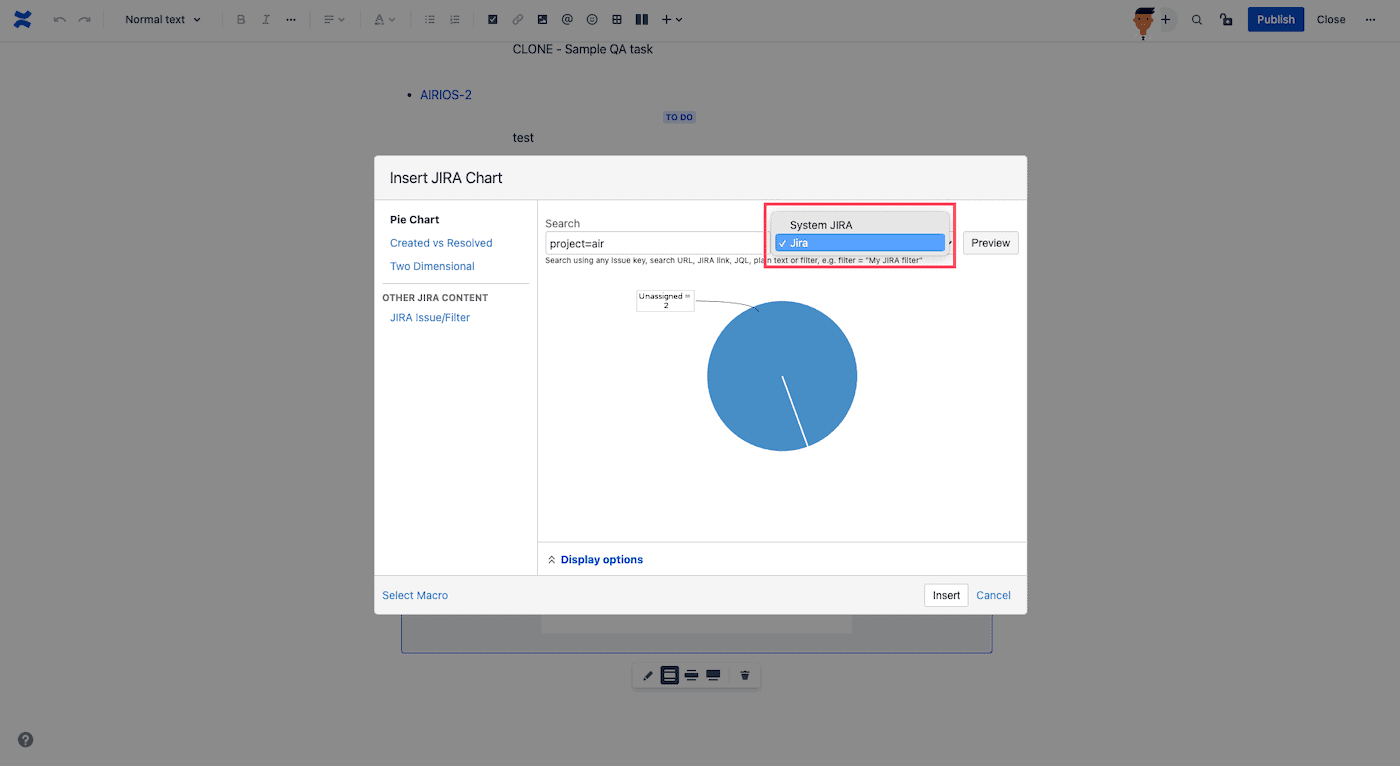Image resolution: width=1400 pixels, height=766 pixels.
Task: Click Insert to add the chart
Action: pyautogui.click(x=945, y=594)
